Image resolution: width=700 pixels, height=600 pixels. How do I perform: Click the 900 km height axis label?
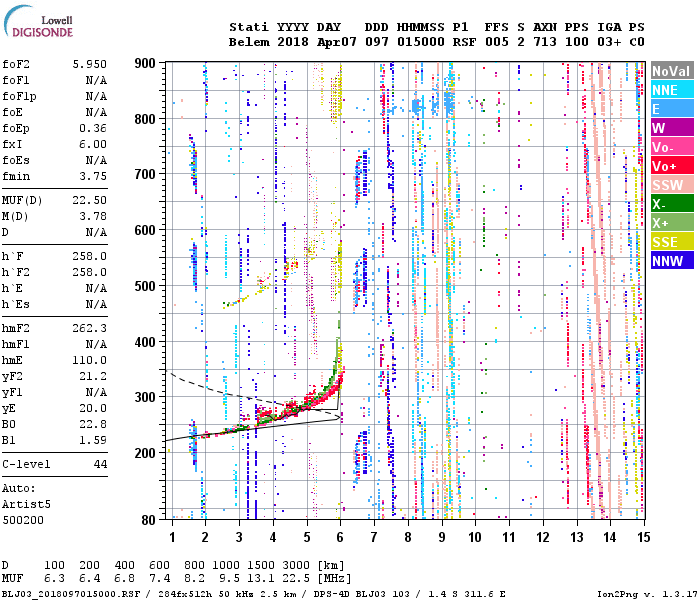coord(145,63)
